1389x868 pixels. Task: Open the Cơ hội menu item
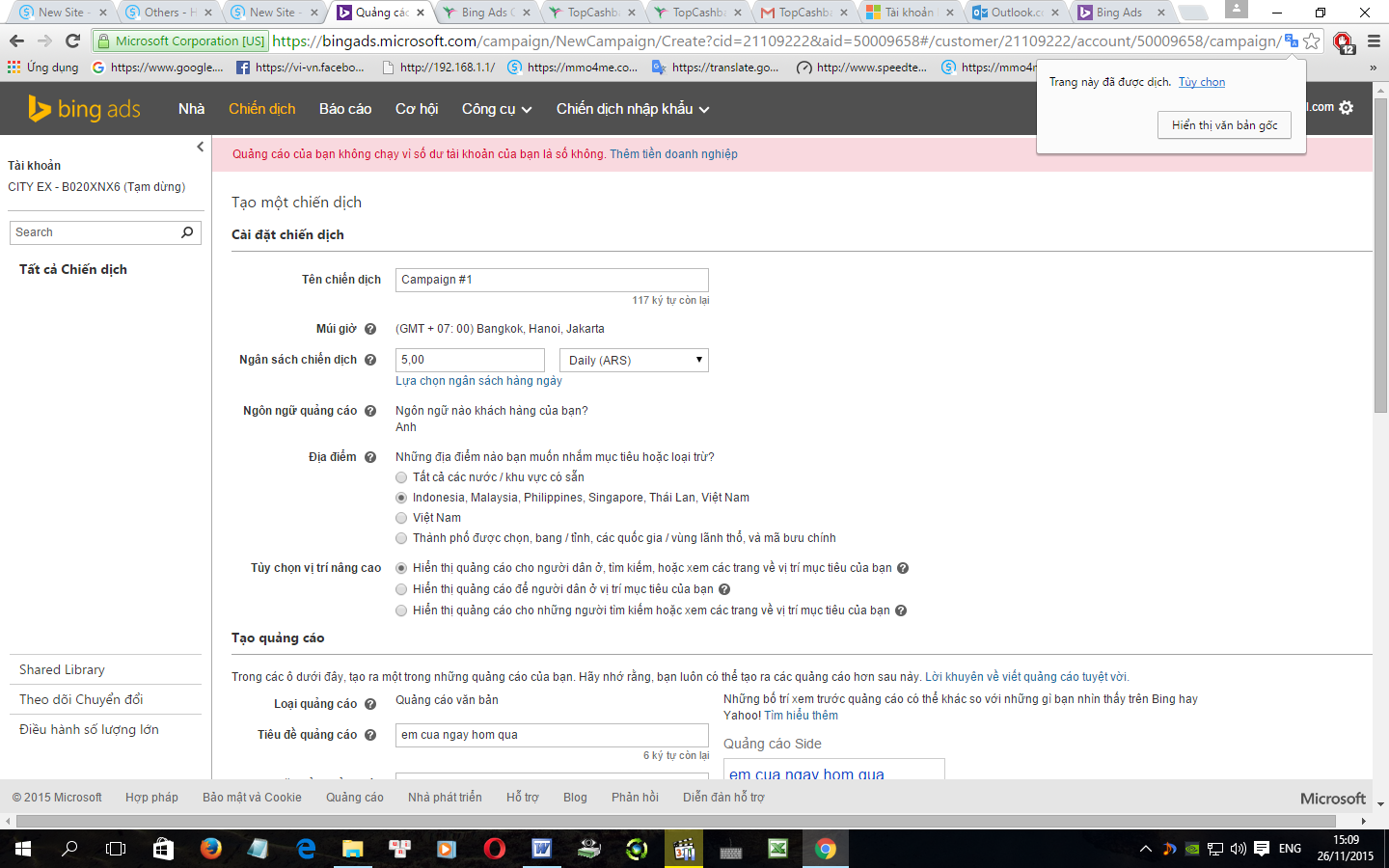pyautogui.click(x=417, y=109)
